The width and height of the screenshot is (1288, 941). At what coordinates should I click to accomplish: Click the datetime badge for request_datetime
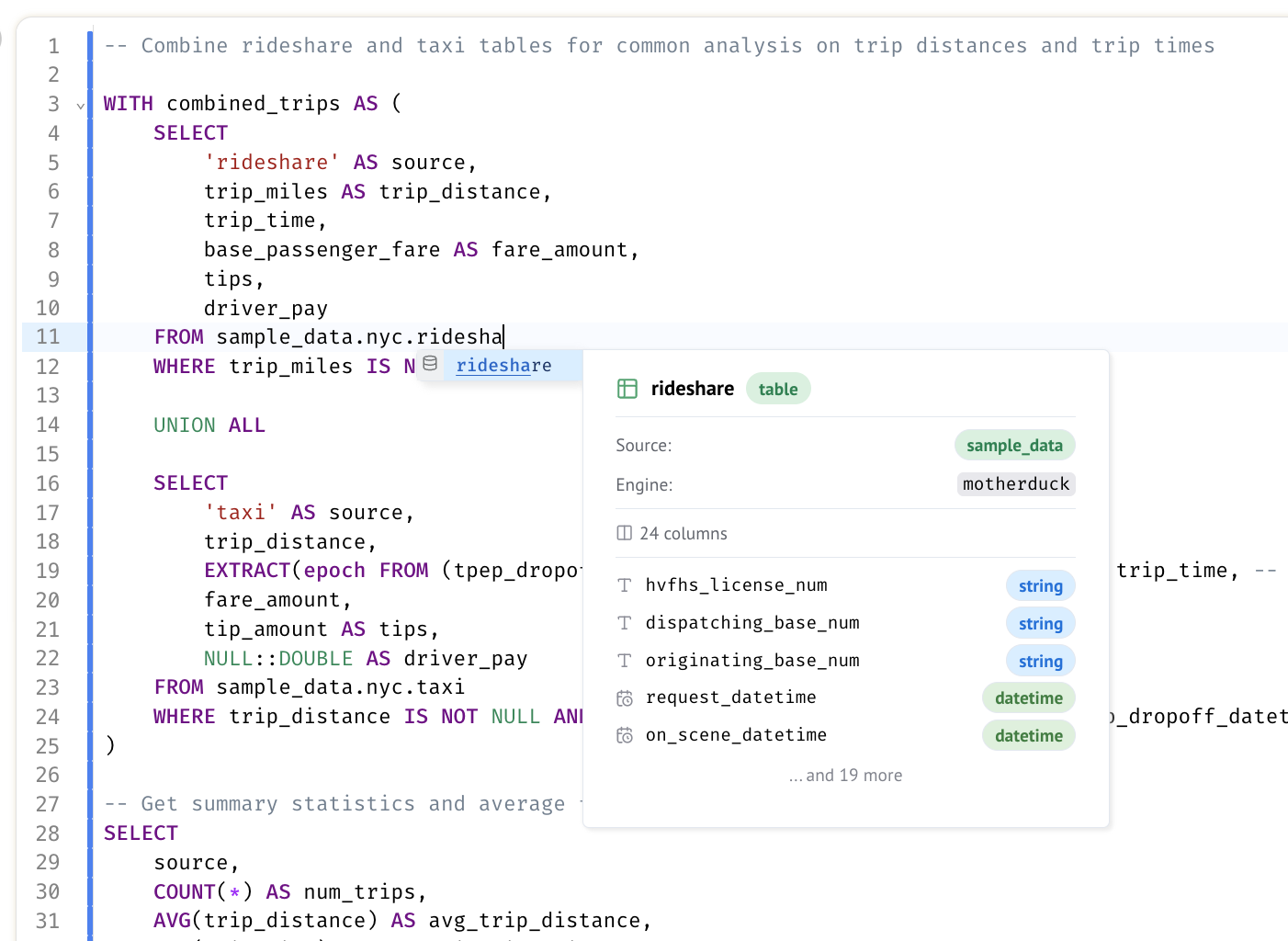(x=1028, y=698)
